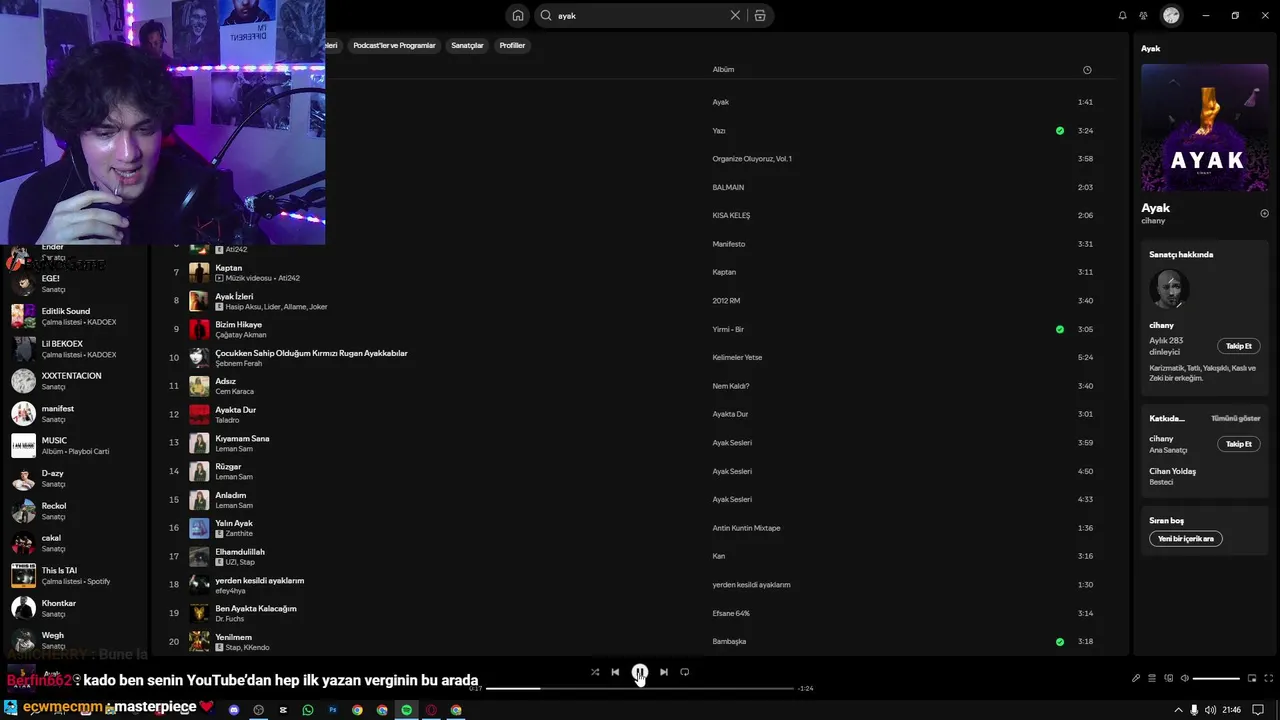1280x720 pixels.
Task: Open the track Kıyamam Sana
Action: (x=242, y=439)
